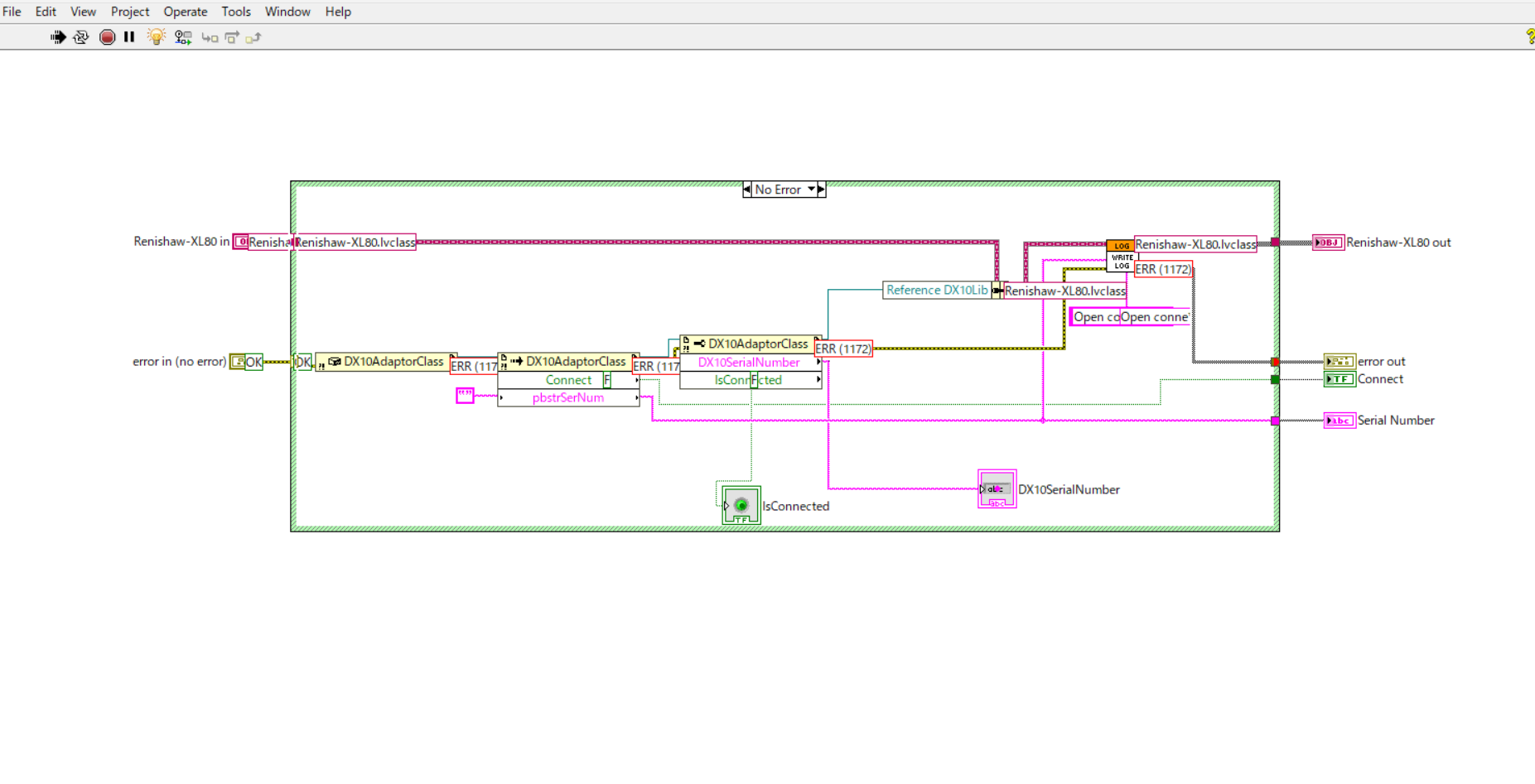Open the Tools menu

tap(235, 12)
